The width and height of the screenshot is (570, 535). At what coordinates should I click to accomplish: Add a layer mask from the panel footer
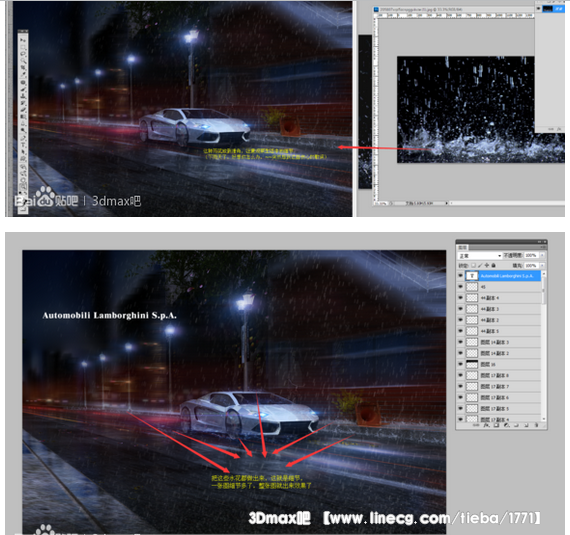496,425
